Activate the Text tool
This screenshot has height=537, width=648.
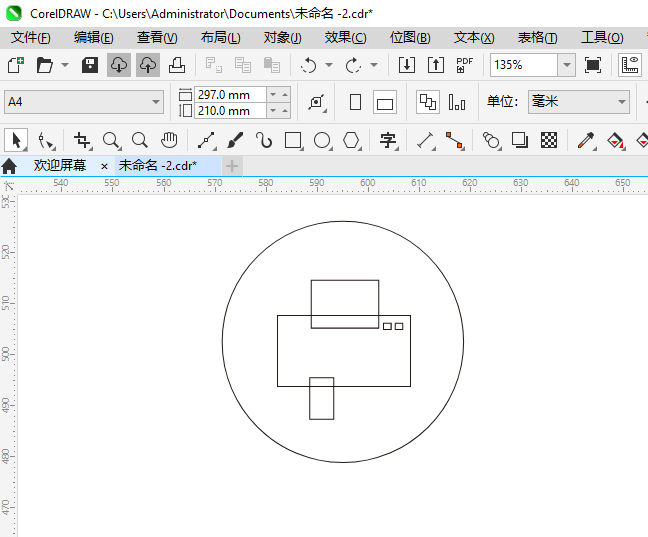pos(388,140)
